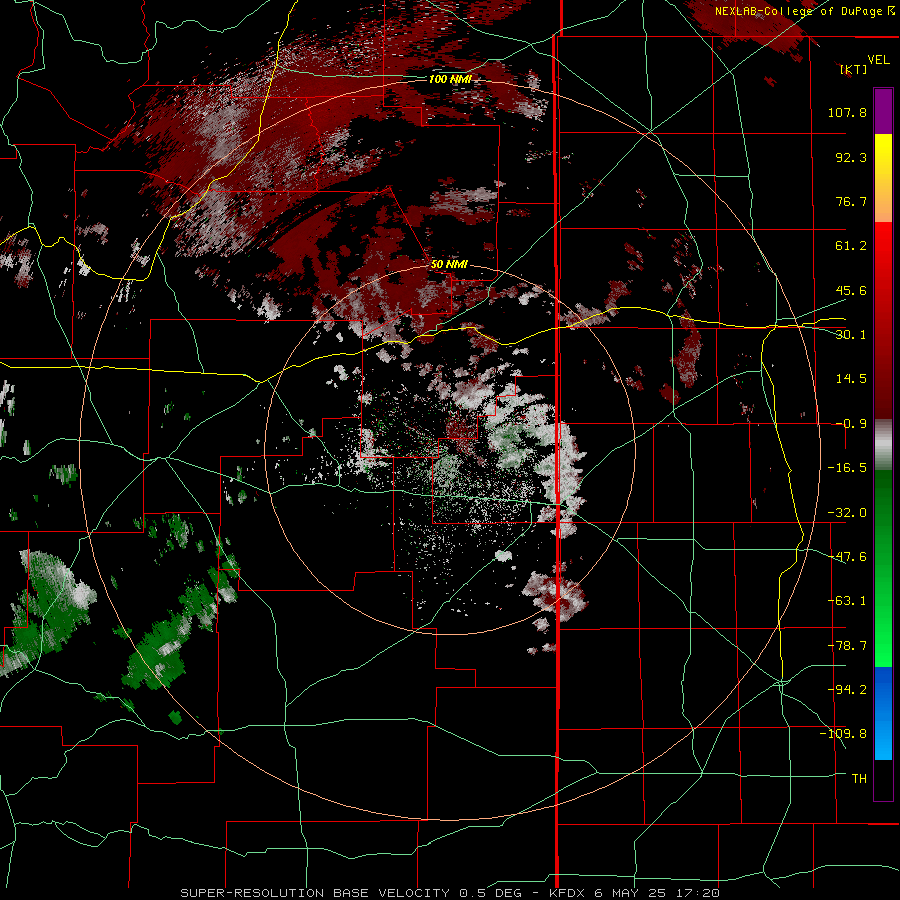Click the -47.6 legend value
900x900 pixels.
click(847, 557)
